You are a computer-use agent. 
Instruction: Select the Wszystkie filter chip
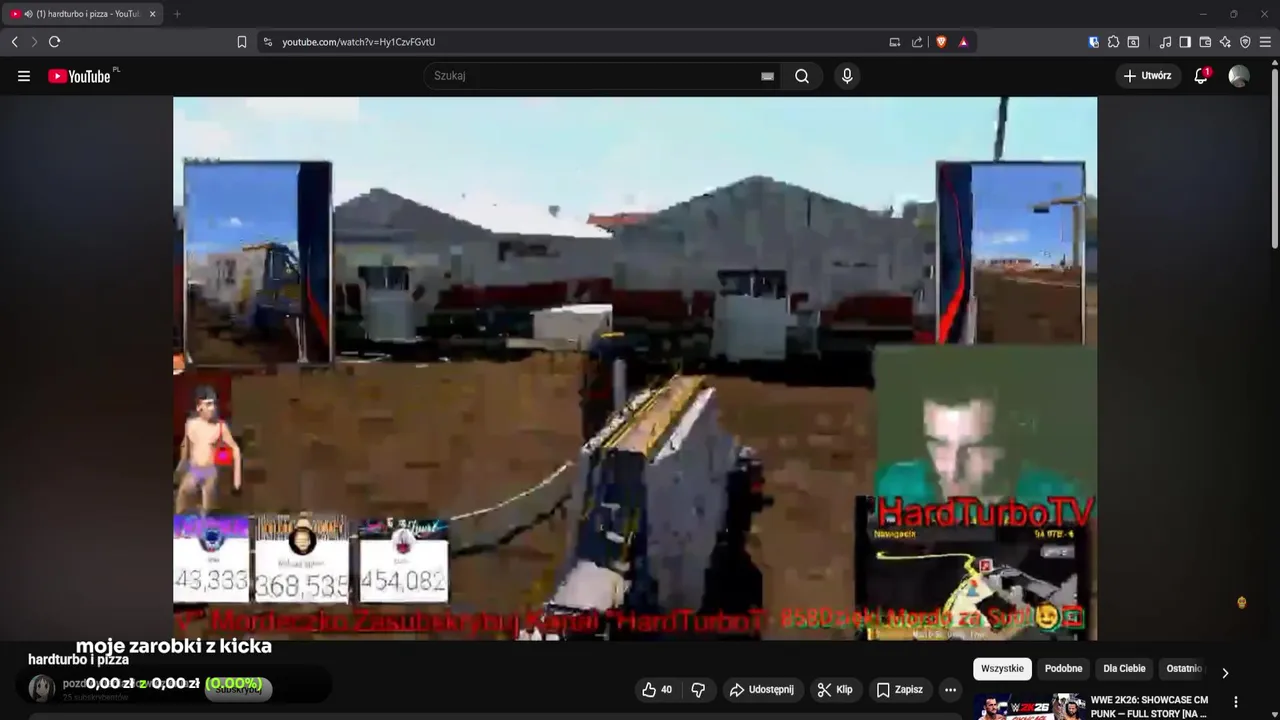pyautogui.click(x=1002, y=669)
